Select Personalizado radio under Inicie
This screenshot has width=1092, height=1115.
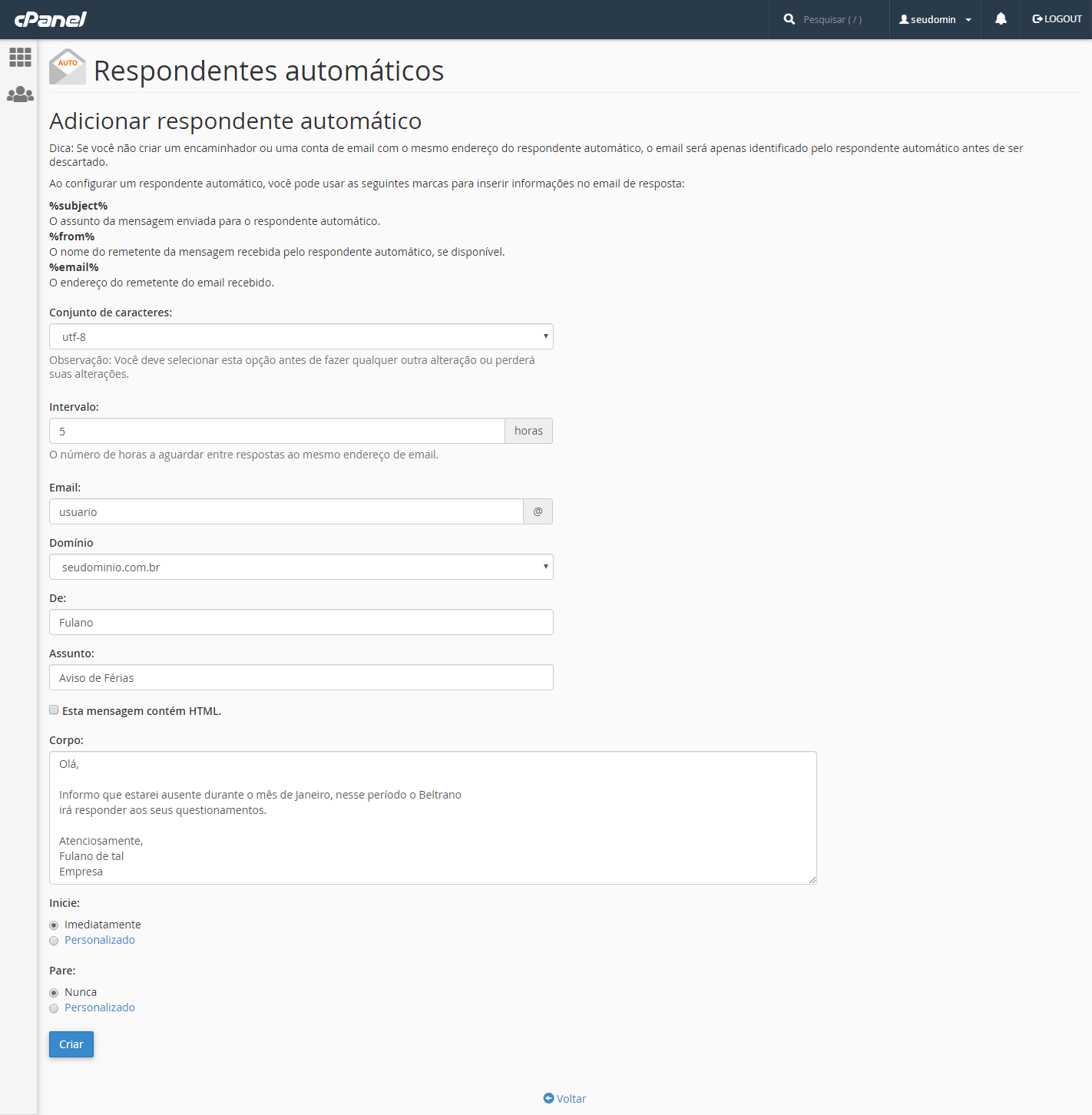[54, 941]
